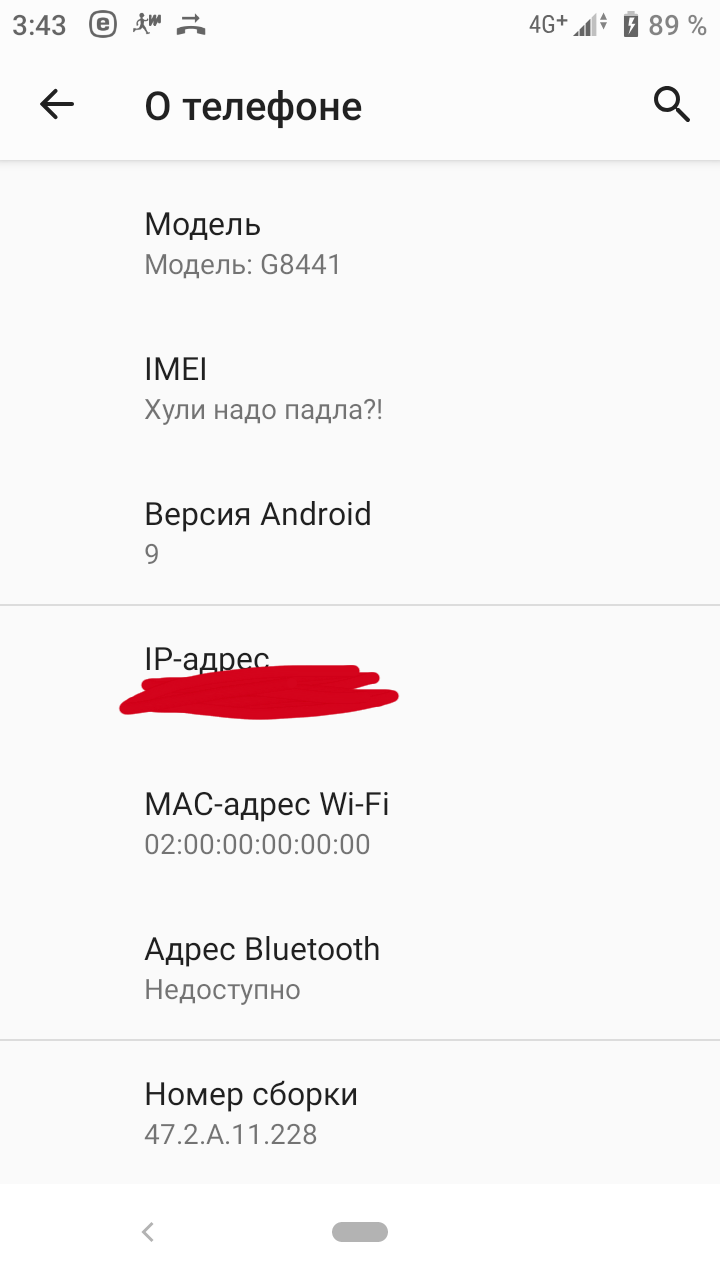Screen dimensions: 720x1280
Task: Tap the 4G+ signal indicator
Action: (548, 25)
